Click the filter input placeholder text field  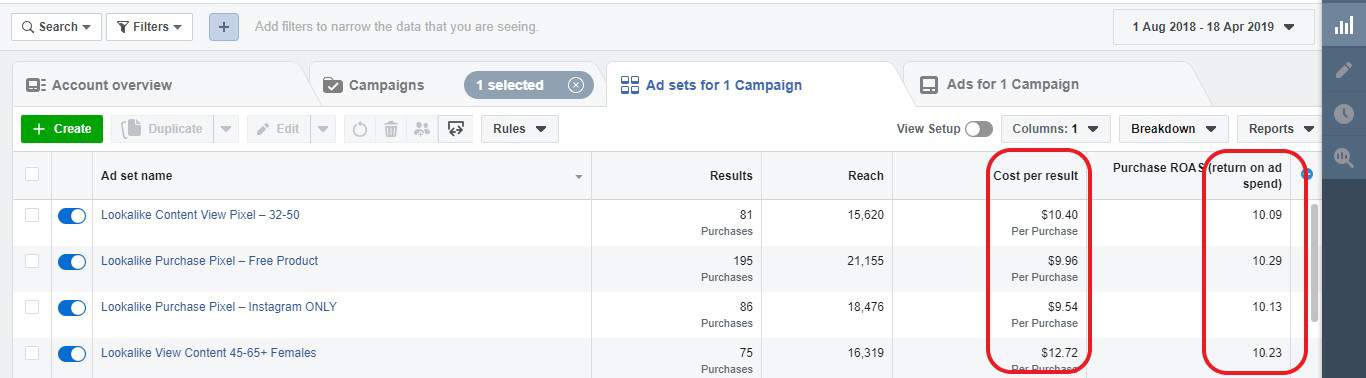(x=397, y=27)
